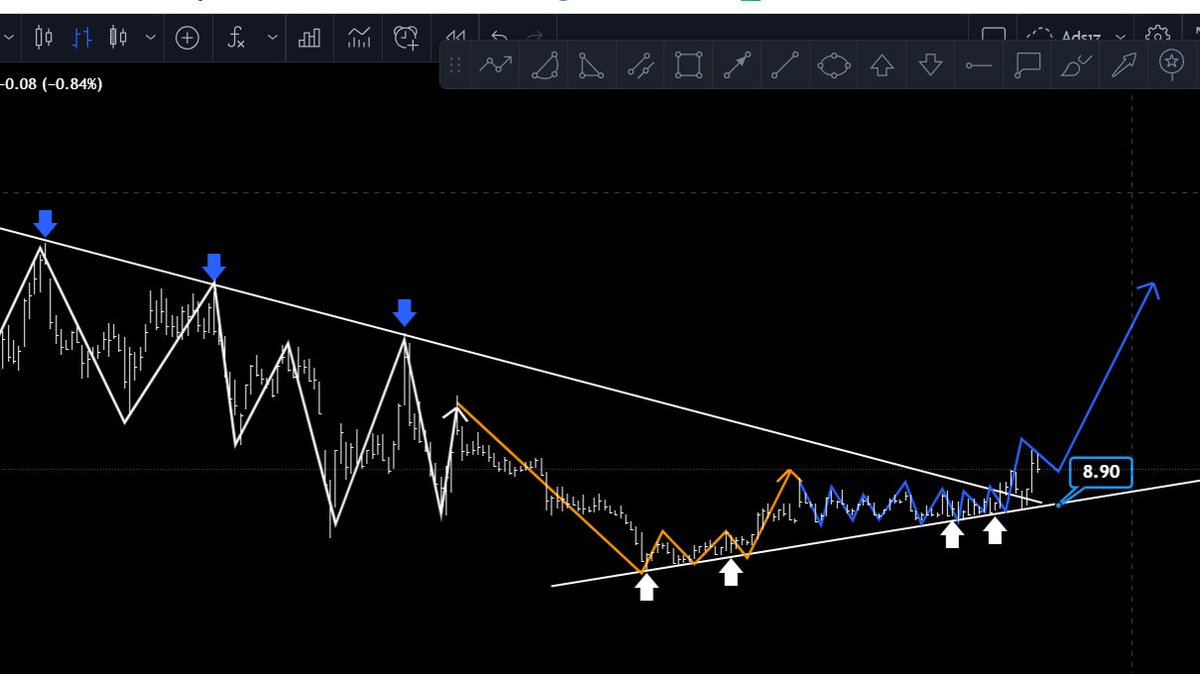
Task: Select the 8.90 callout label on chart
Action: 1101,471
